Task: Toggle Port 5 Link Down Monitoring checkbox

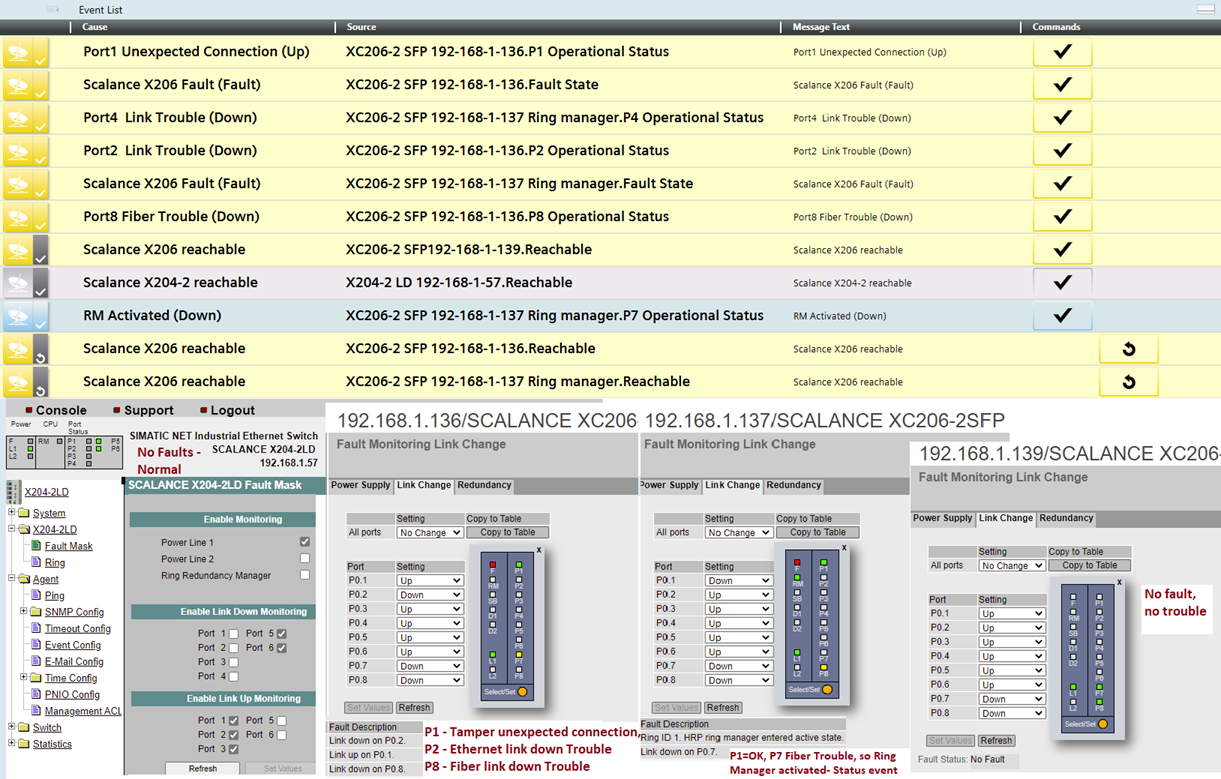Action: (280, 633)
